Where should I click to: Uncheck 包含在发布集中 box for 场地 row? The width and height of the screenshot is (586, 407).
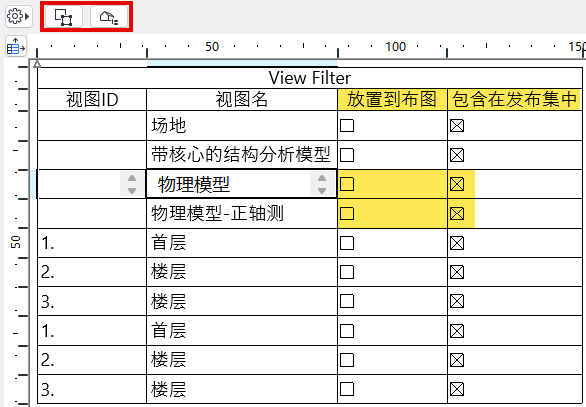457,126
